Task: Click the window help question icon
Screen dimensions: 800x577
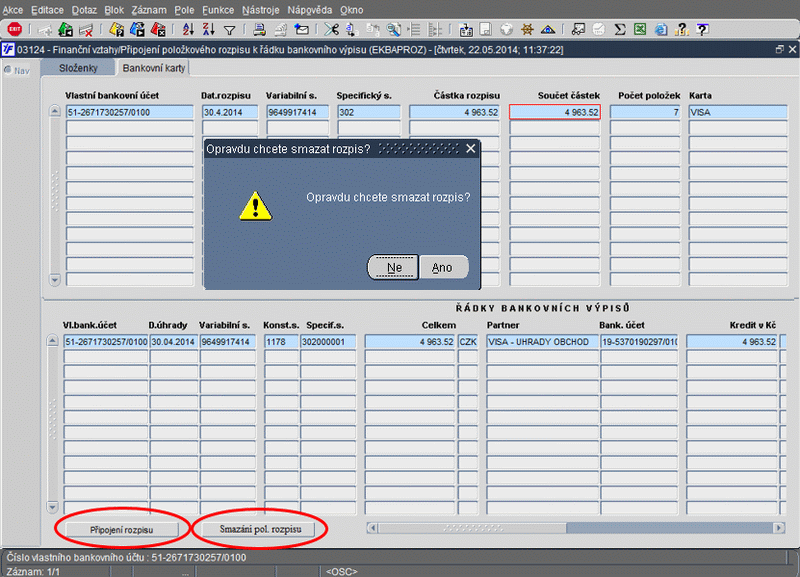Action: (702, 30)
